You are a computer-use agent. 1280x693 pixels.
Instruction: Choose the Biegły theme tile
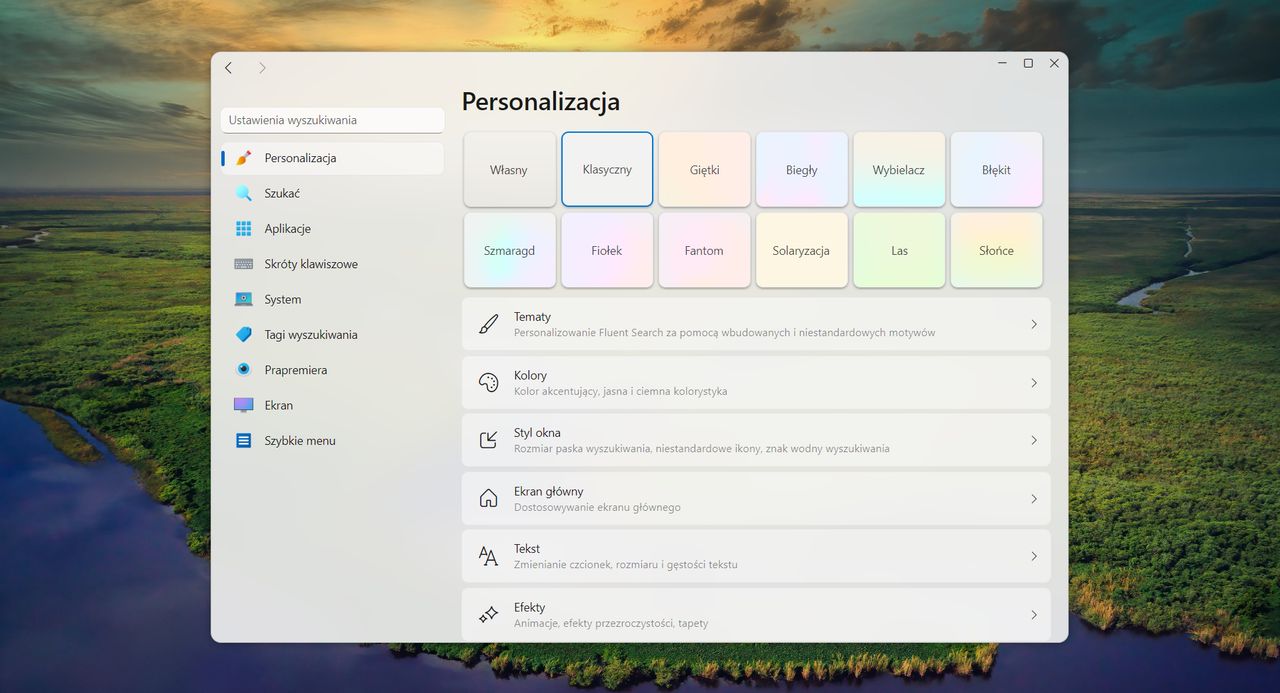[x=802, y=170]
